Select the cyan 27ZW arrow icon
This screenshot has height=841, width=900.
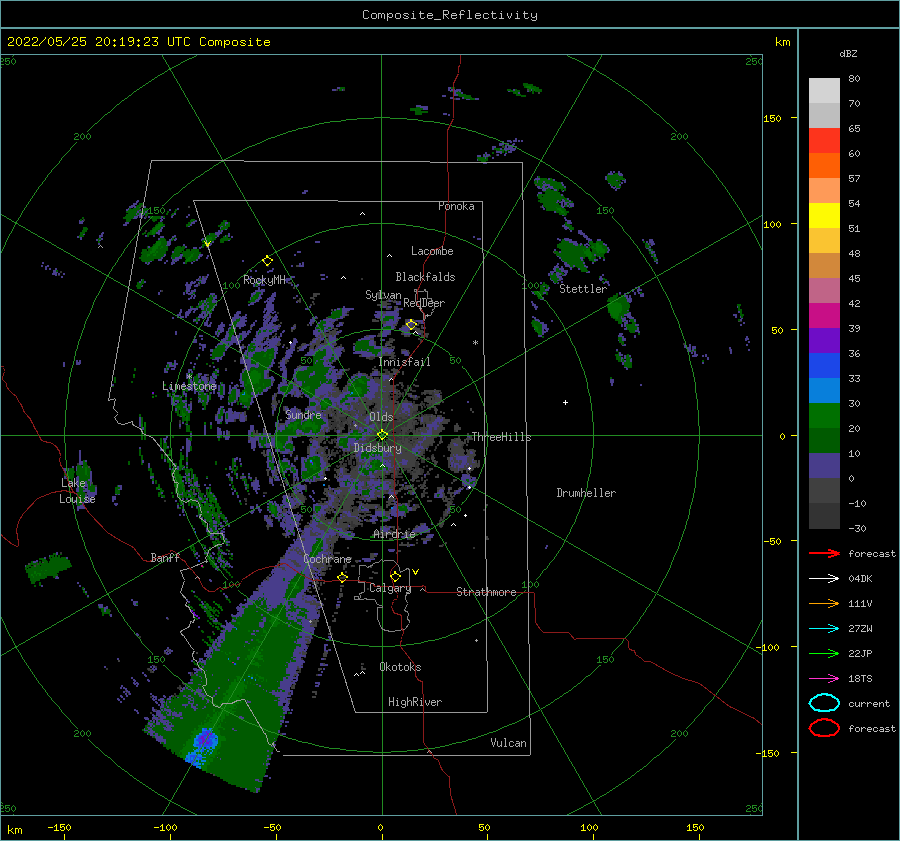coord(824,629)
